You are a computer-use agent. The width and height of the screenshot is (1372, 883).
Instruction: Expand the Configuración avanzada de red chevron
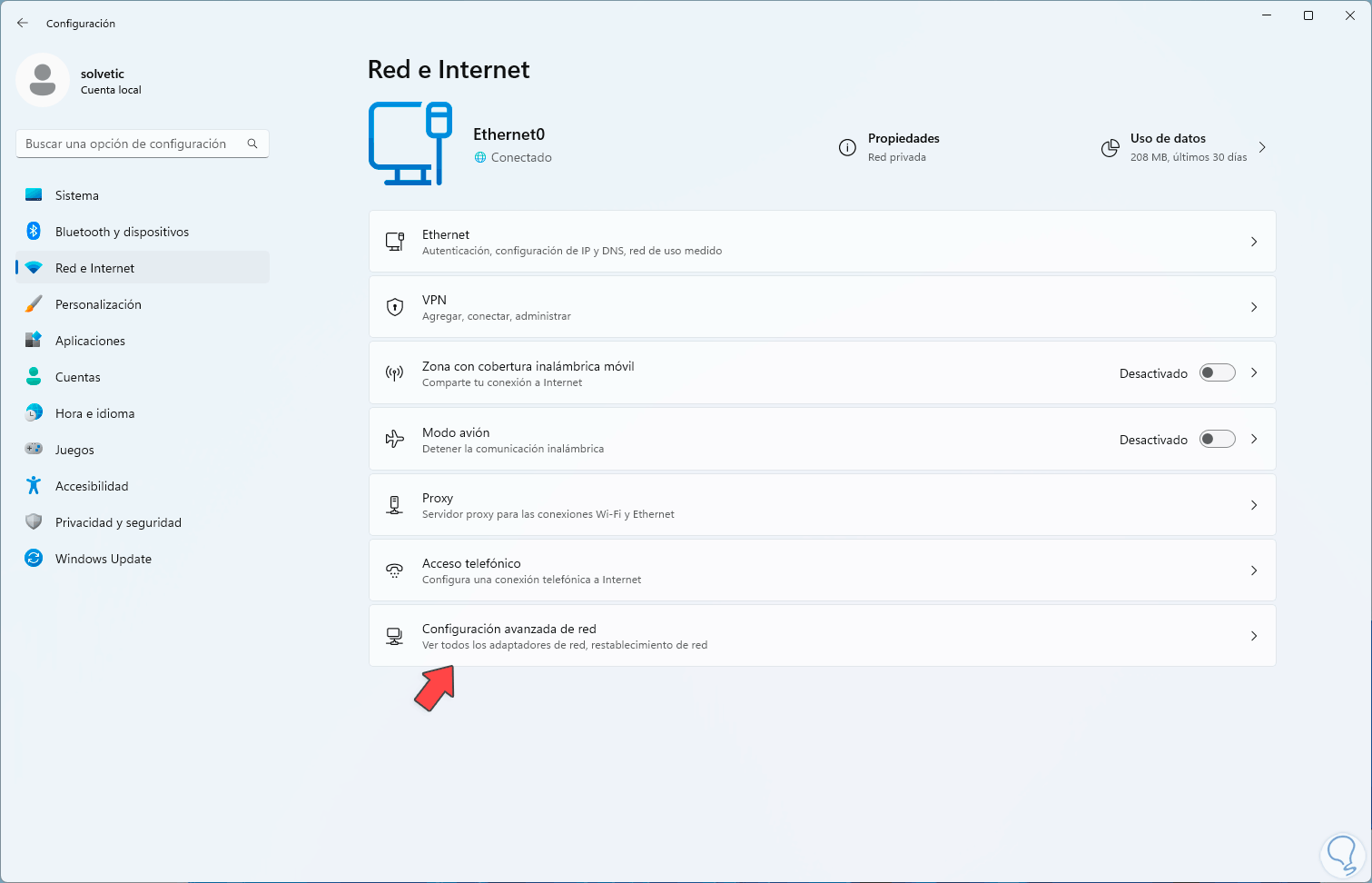1254,636
